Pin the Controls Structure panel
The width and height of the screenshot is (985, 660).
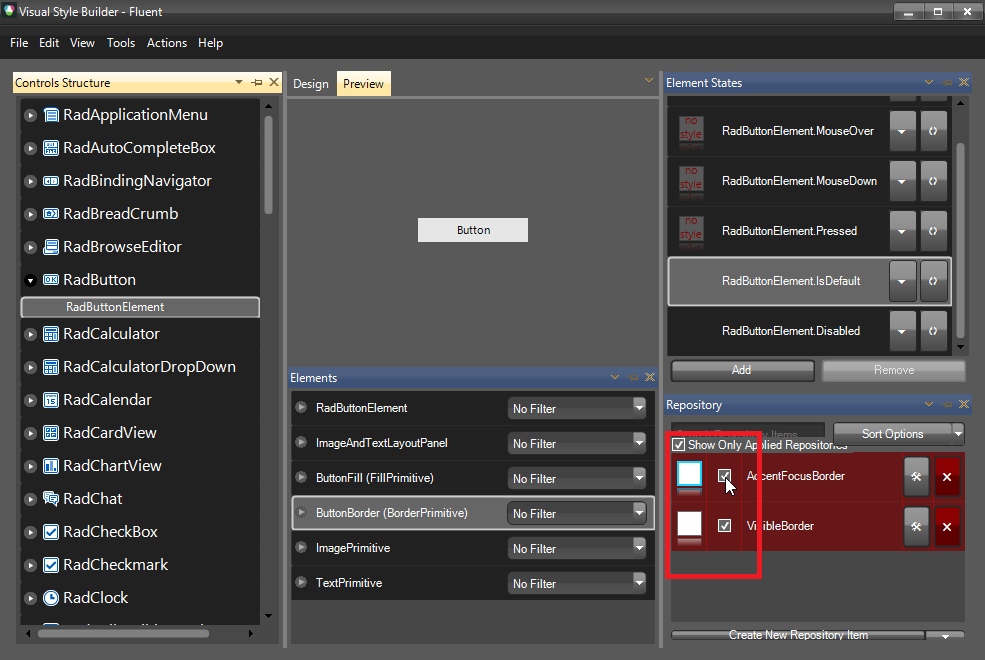255,82
